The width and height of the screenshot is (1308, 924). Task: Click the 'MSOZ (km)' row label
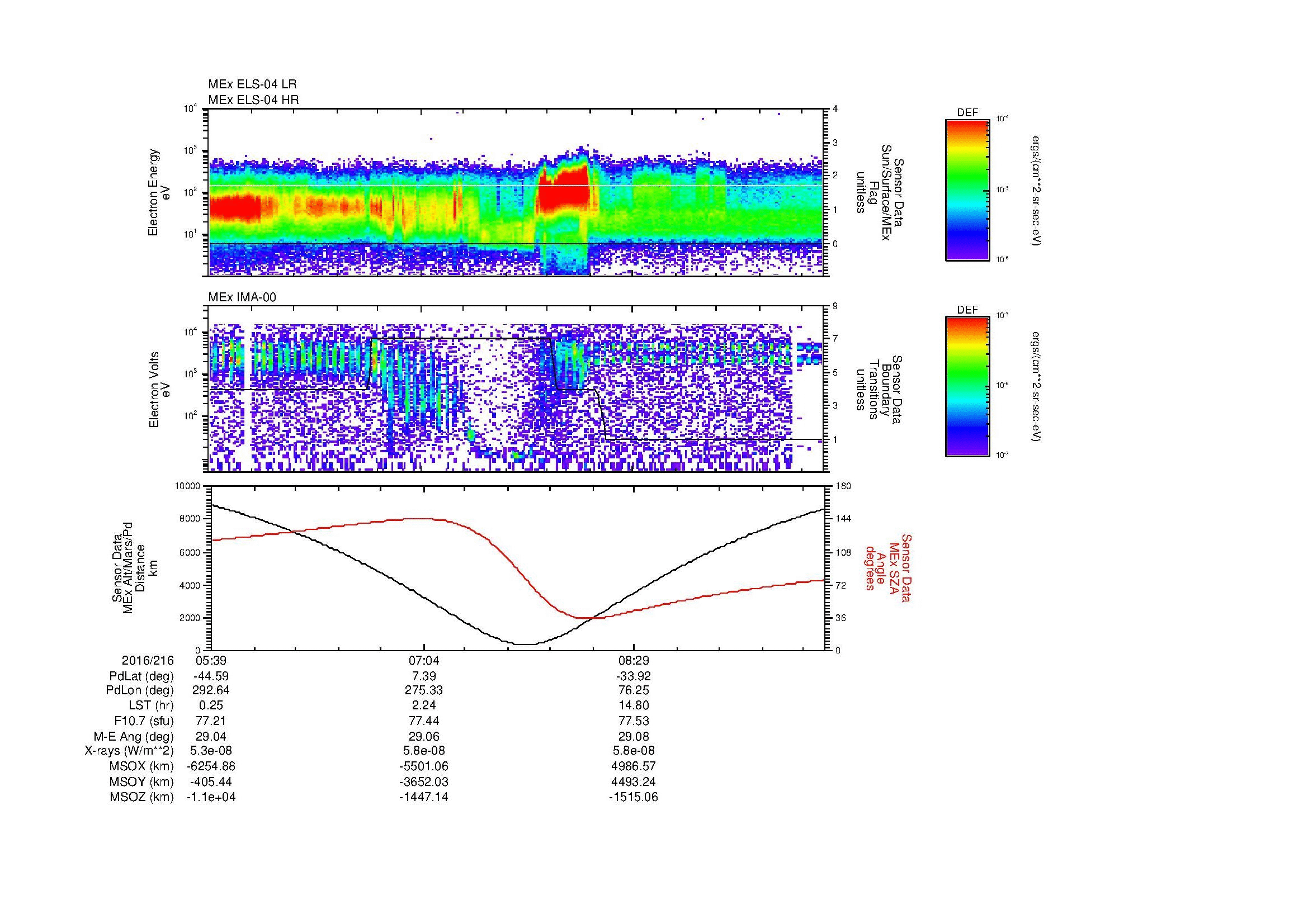pos(142,797)
